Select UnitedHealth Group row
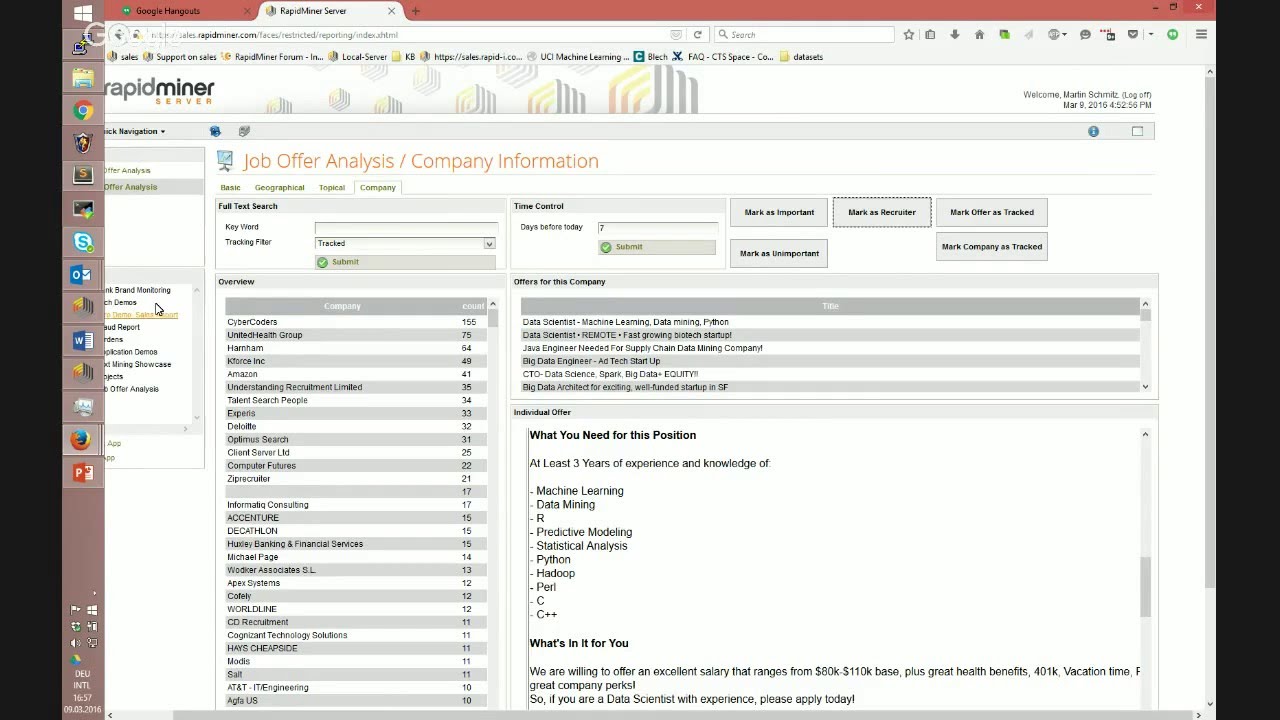This screenshot has width=1280, height=720. tap(355, 335)
